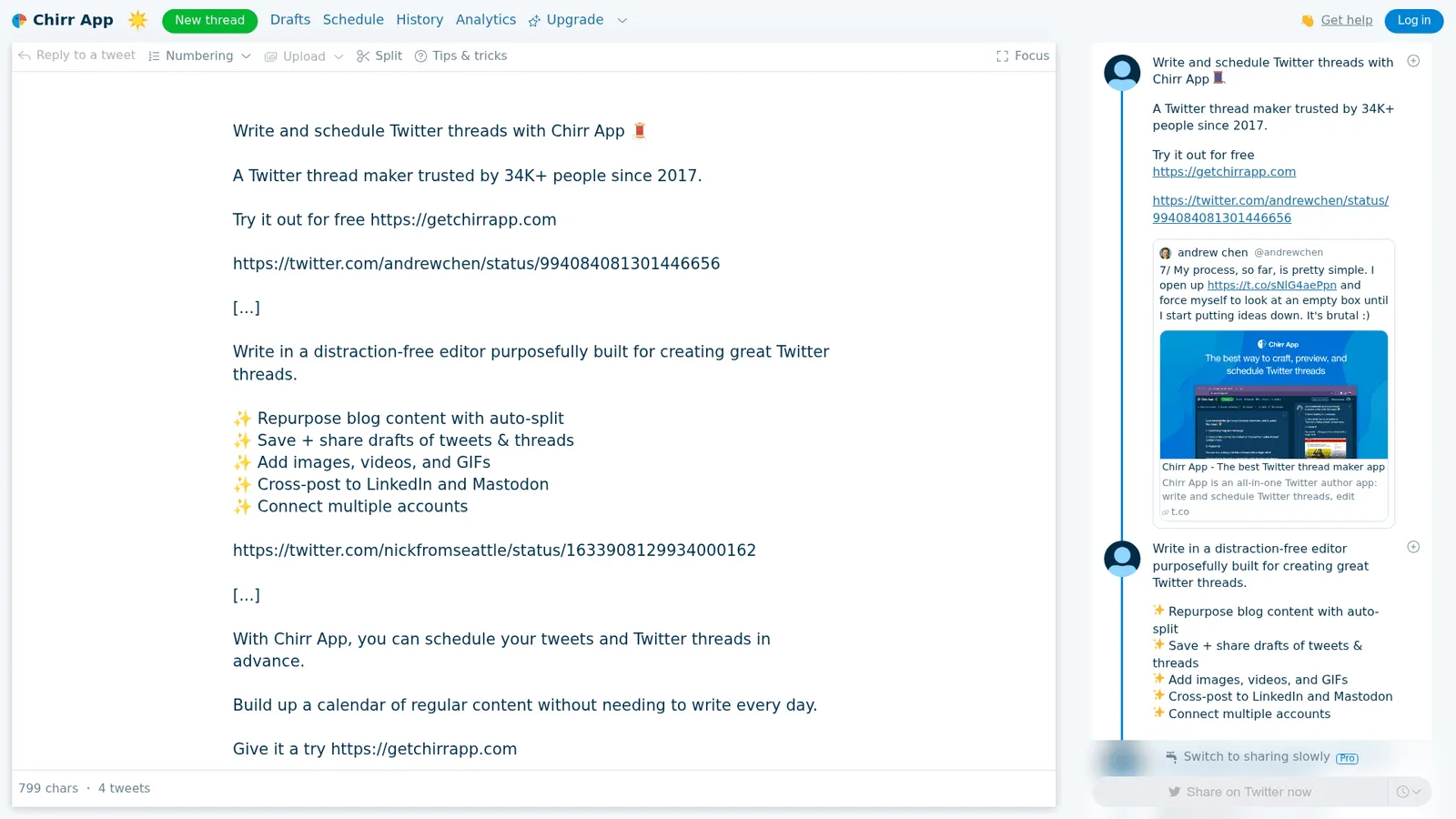1456x819 pixels.
Task: Open the Schedule page
Action: [353, 20]
